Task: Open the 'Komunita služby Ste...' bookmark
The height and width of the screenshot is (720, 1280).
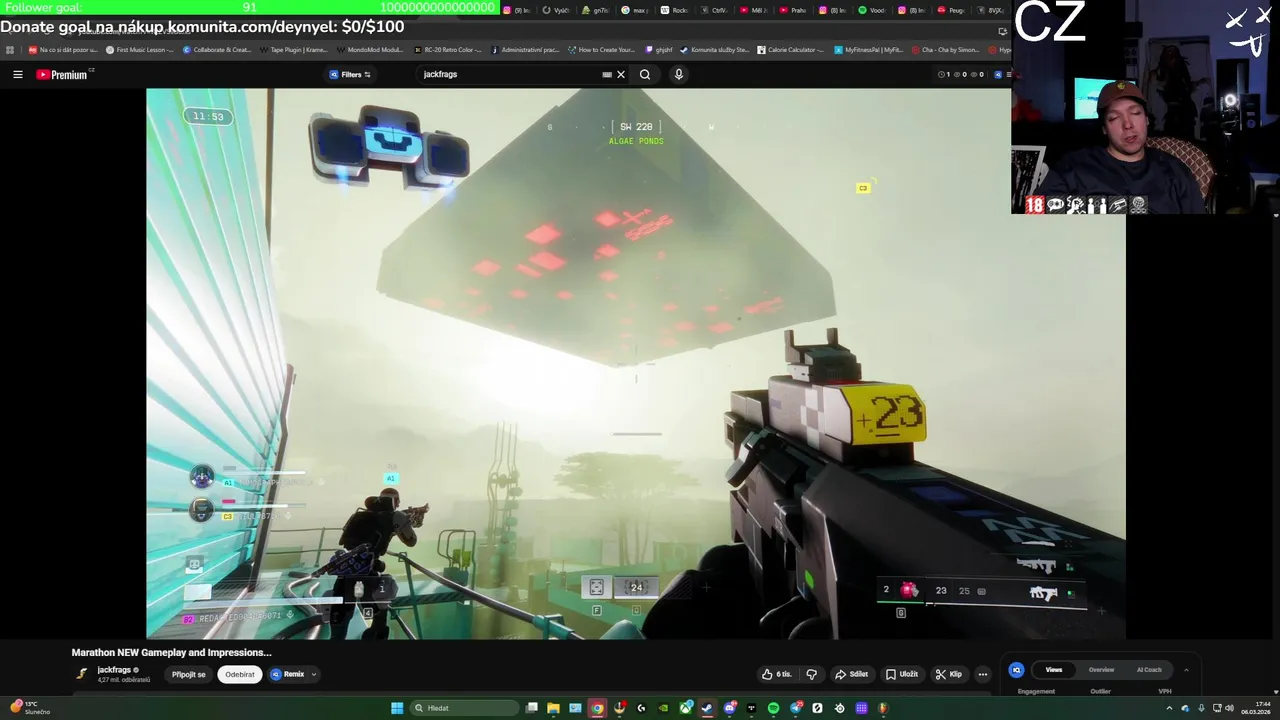Action: 714,49
